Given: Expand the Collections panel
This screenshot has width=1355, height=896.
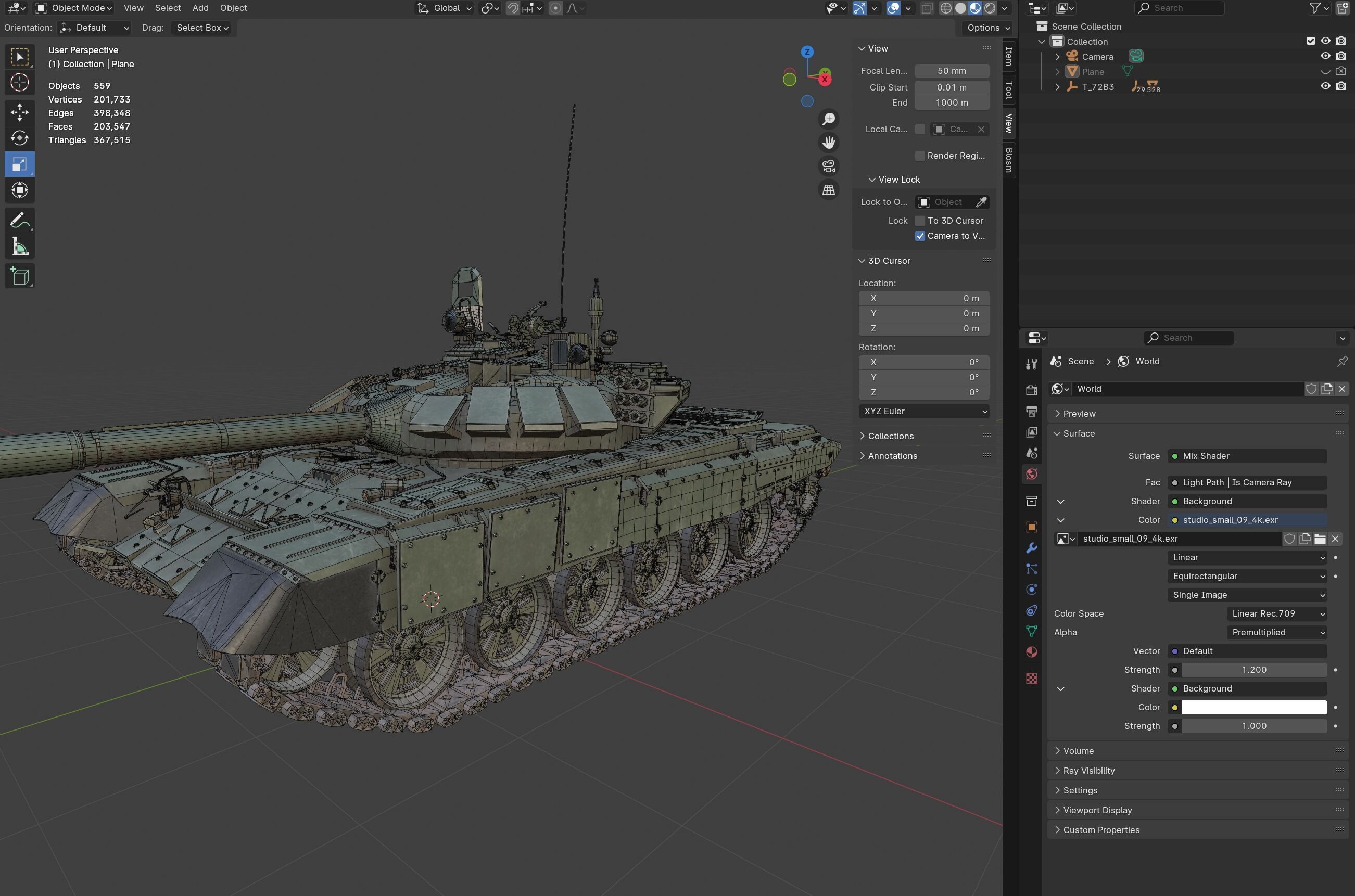Looking at the screenshot, I should 890,436.
